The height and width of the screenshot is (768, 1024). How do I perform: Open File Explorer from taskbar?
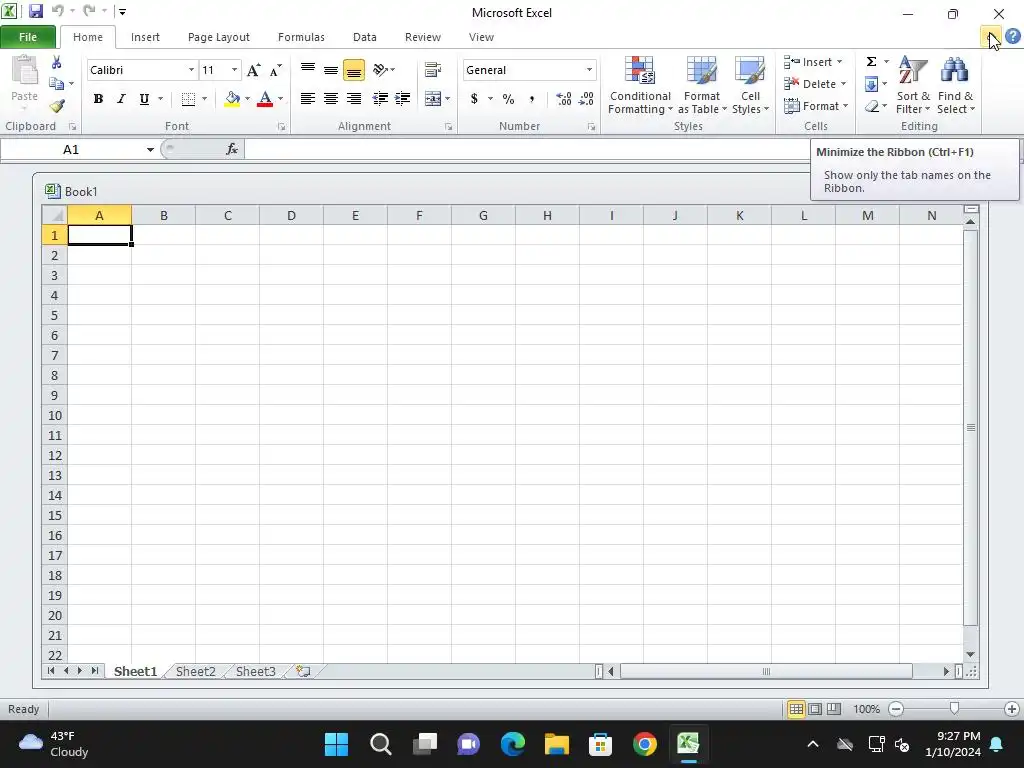pyautogui.click(x=557, y=744)
